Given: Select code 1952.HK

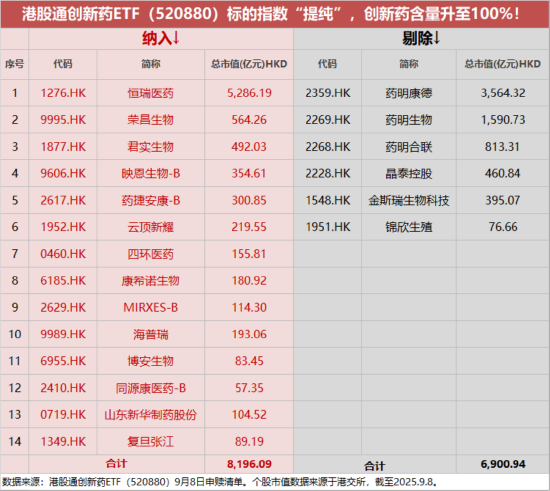Looking at the screenshot, I should tap(63, 227).
